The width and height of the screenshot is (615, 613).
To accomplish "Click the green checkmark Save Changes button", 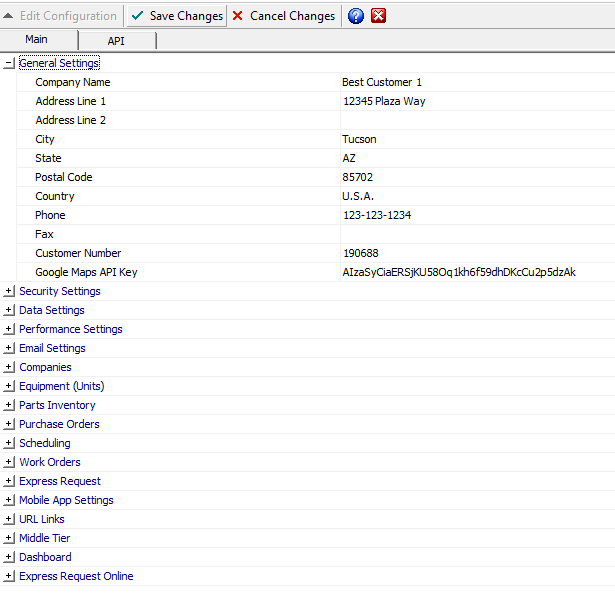I will pyautogui.click(x=177, y=16).
